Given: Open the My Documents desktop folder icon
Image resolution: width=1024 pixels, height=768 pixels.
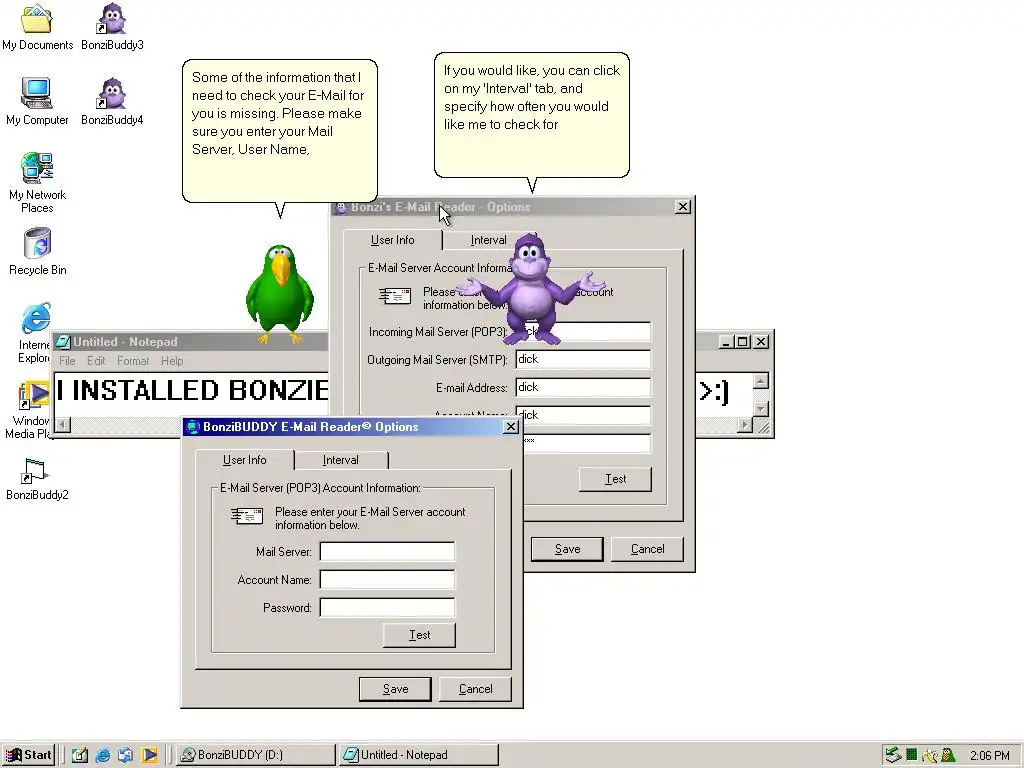Looking at the screenshot, I should tap(37, 19).
